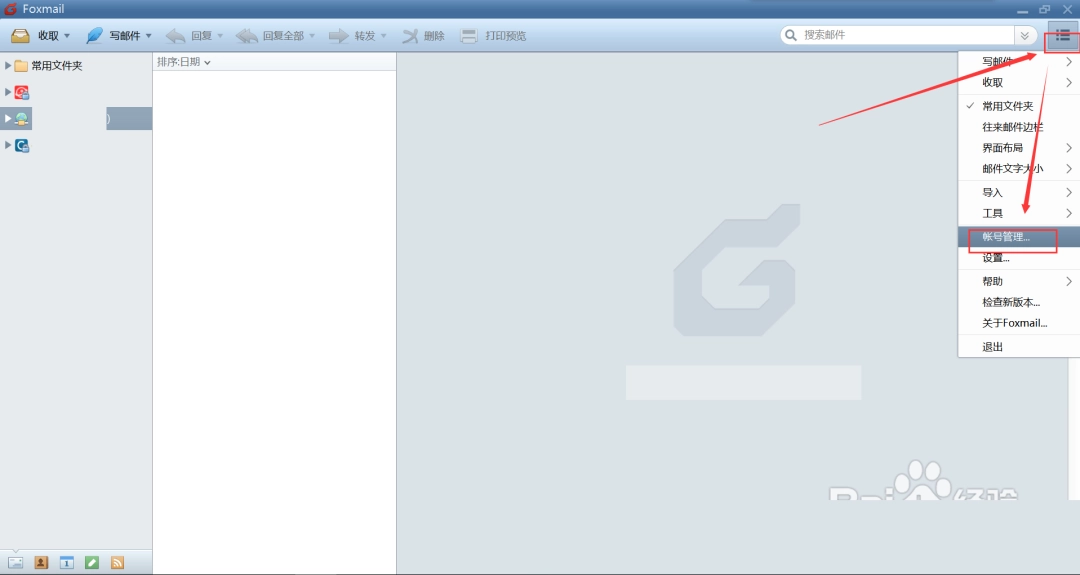
Task: Expand the blue account icon's tree node
Action: click(8, 145)
